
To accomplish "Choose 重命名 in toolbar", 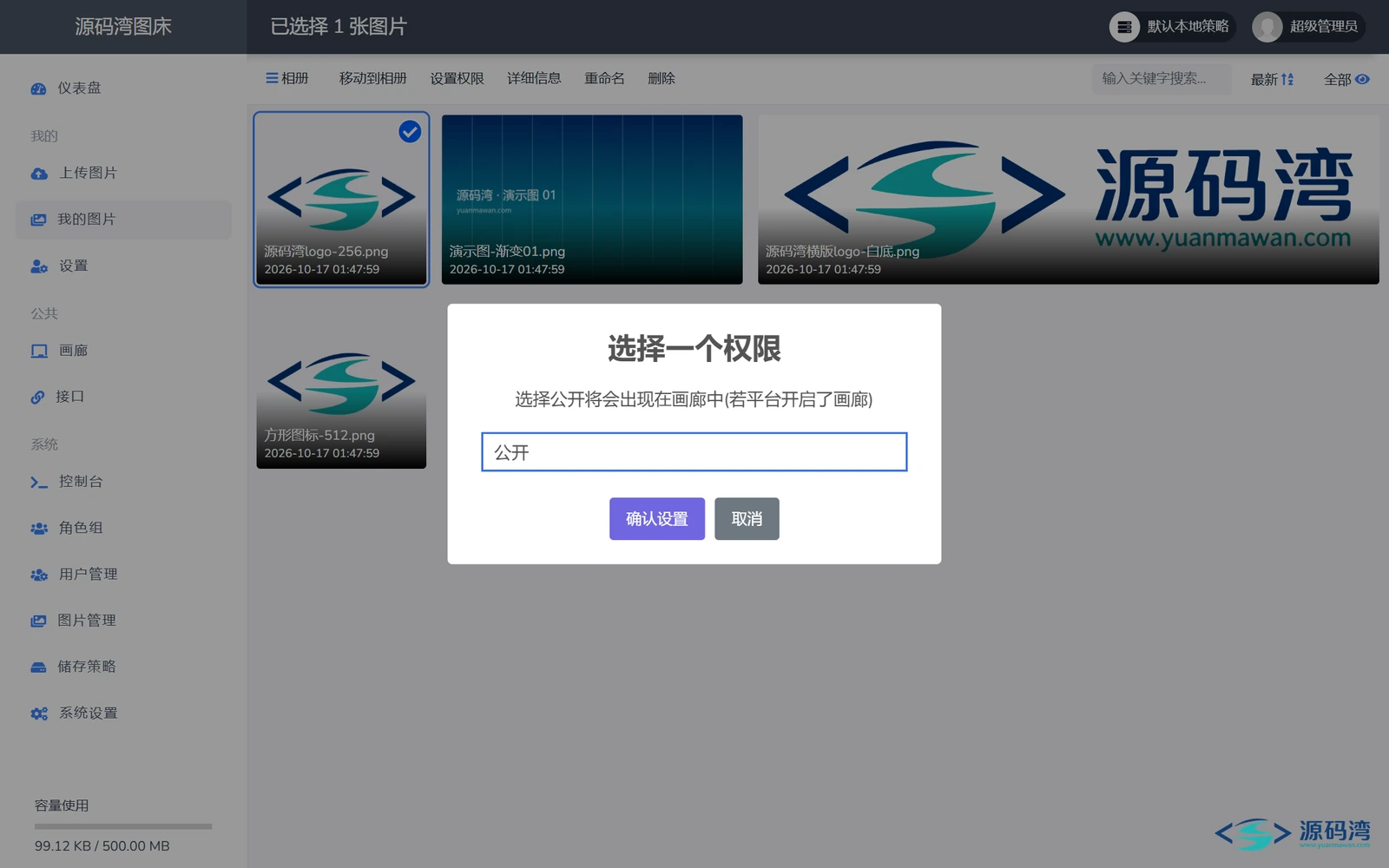I will pyautogui.click(x=604, y=78).
